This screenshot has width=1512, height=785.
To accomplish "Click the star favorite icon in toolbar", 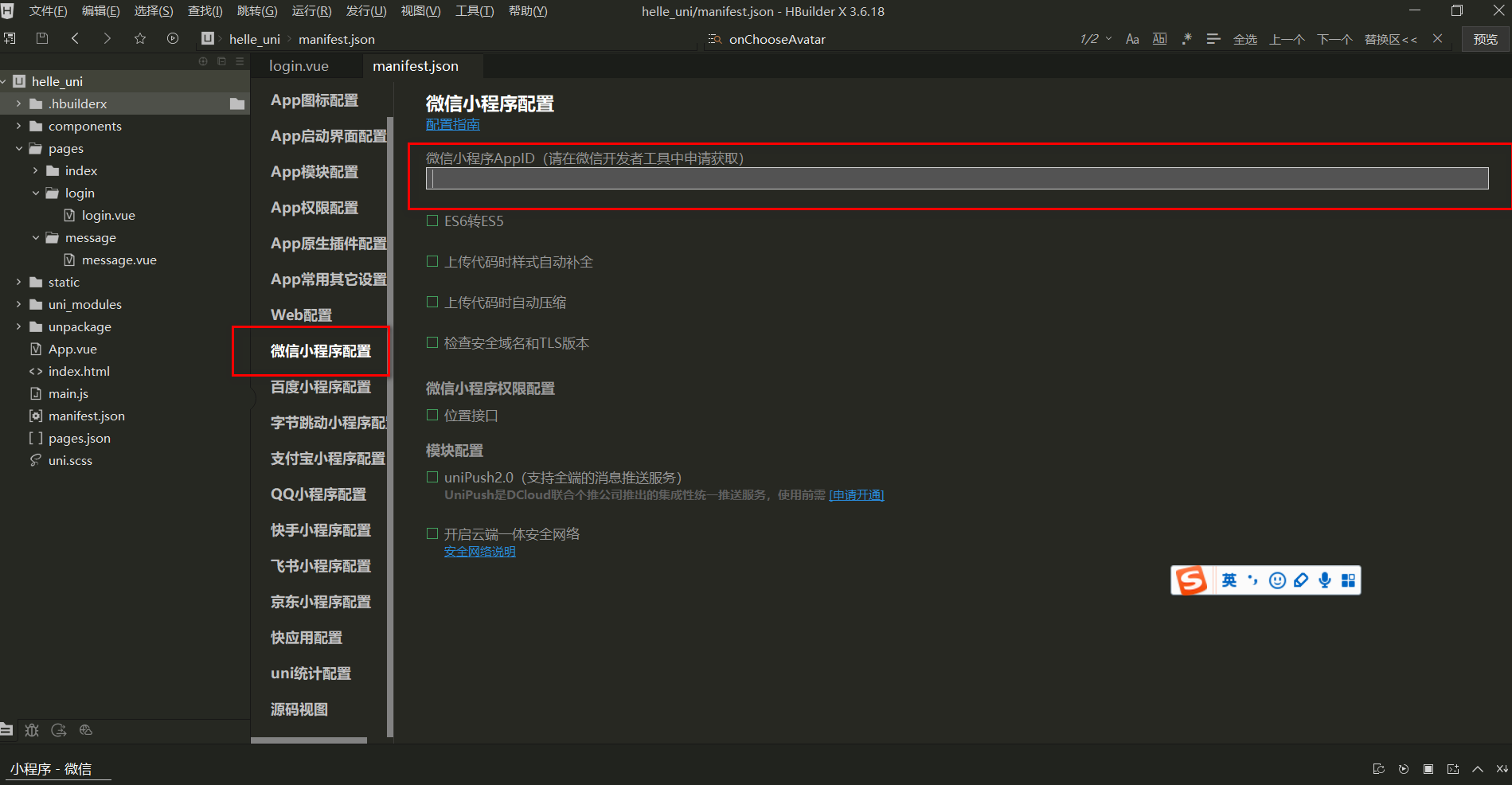I will pyautogui.click(x=140, y=37).
